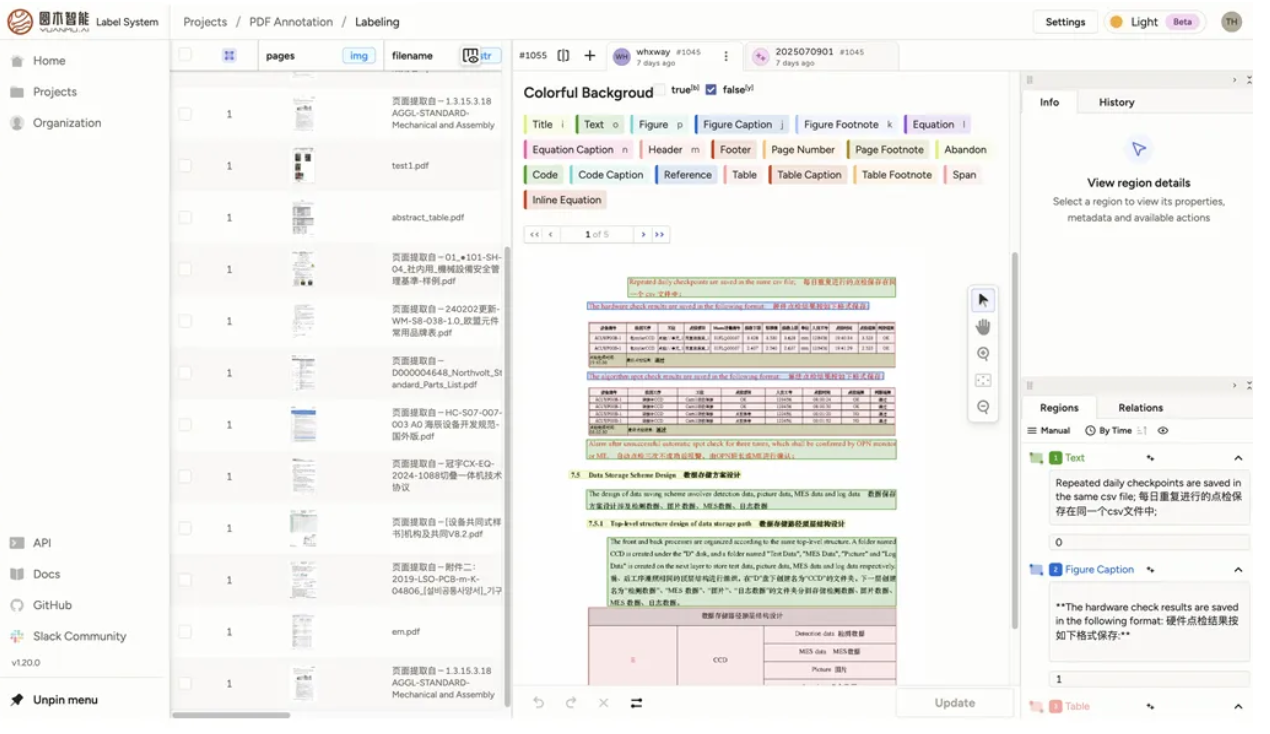Uncheck the Colorful Background false checkbox

point(711,90)
